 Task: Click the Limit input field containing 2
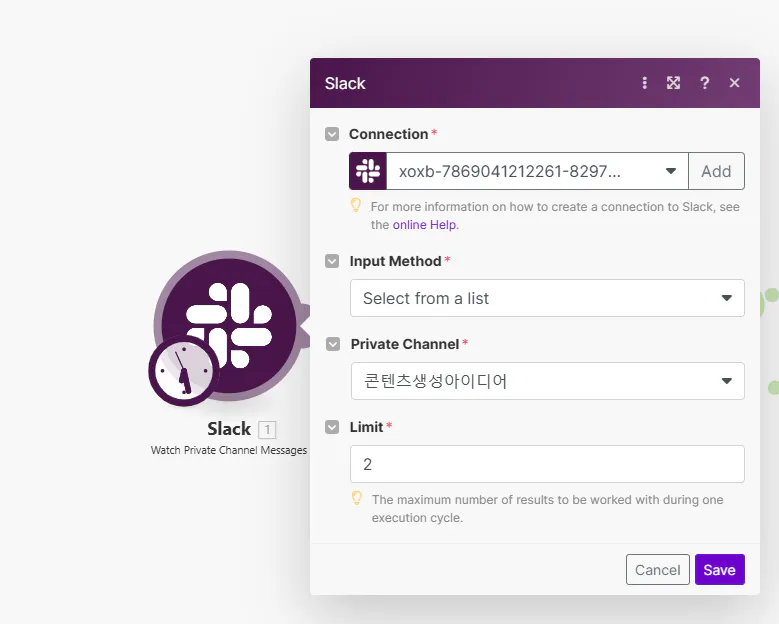click(x=547, y=464)
